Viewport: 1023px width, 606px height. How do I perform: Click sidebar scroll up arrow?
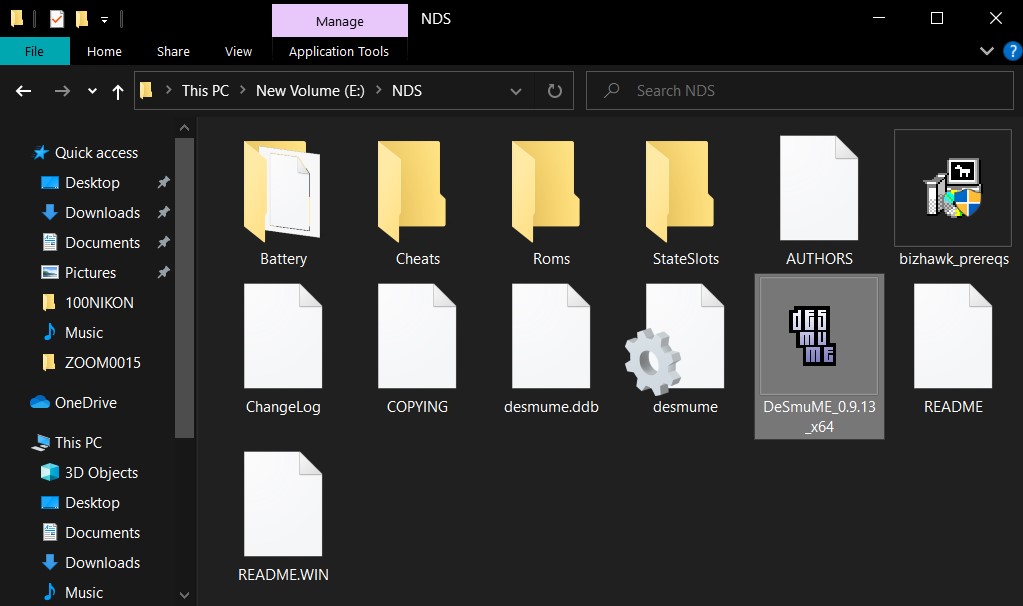tap(184, 128)
